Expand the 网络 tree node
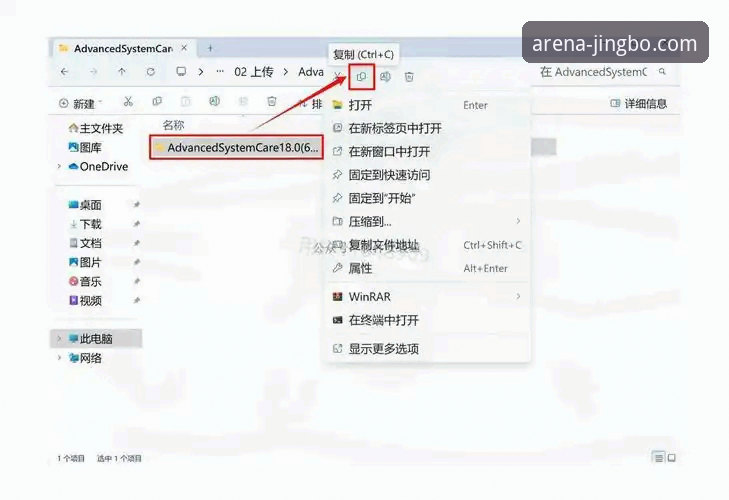Viewport: 729px width, 500px height. coord(59,358)
